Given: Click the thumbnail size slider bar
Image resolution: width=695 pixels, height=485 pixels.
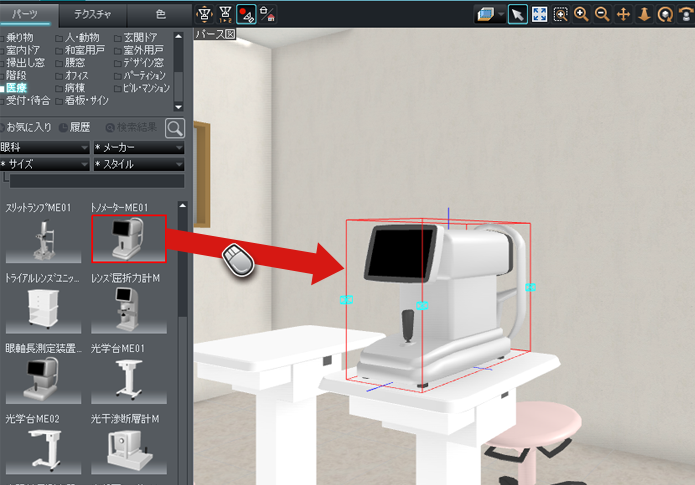Looking at the screenshot, I should point(95,182).
